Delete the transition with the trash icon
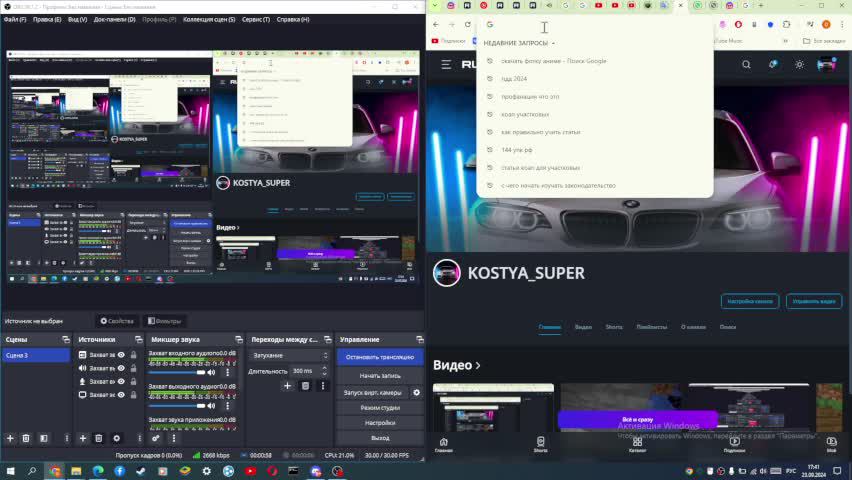Image resolution: width=852 pixels, height=480 pixels. (305, 386)
